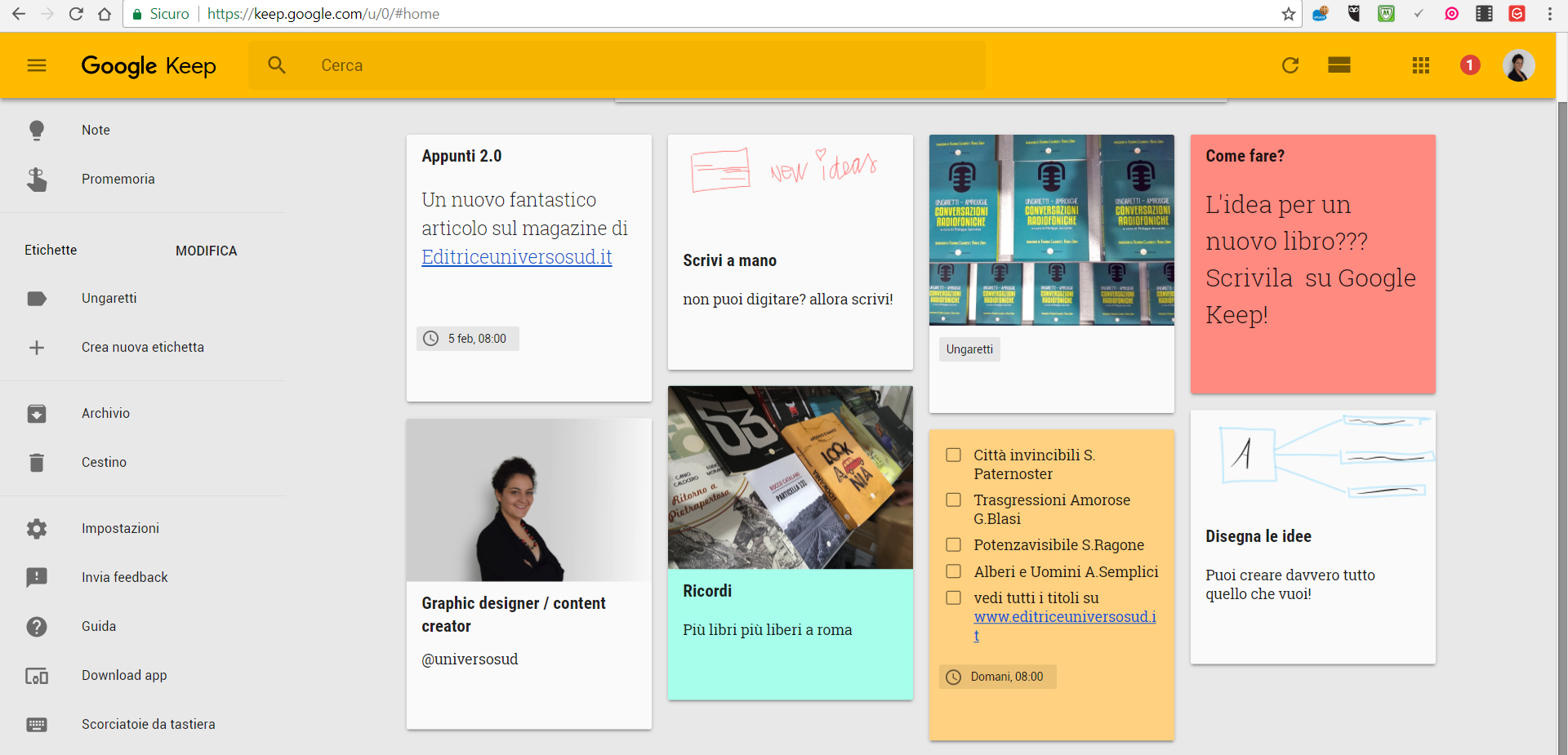Open the portrait photo of the designer note

(x=529, y=500)
